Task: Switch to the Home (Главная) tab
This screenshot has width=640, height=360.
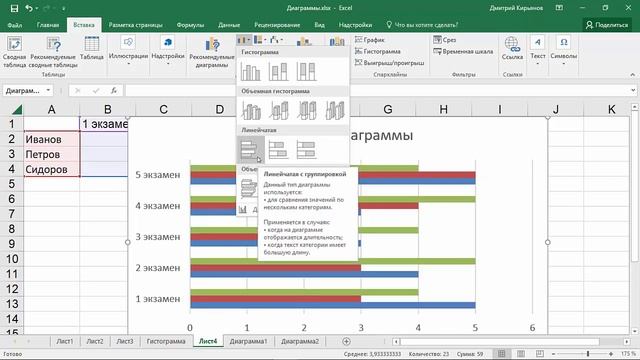Action: [x=48, y=25]
